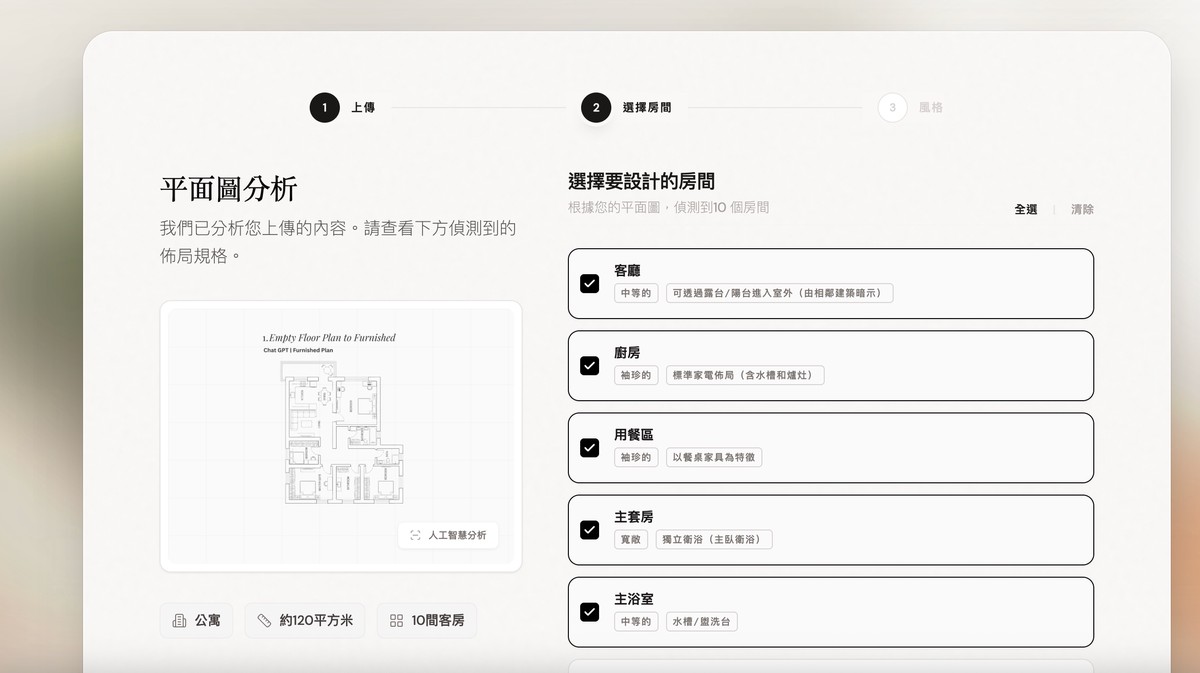Select step 2 選擇房間 circle
Viewport: 1200px width, 673px height.
pyautogui.click(x=596, y=107)
